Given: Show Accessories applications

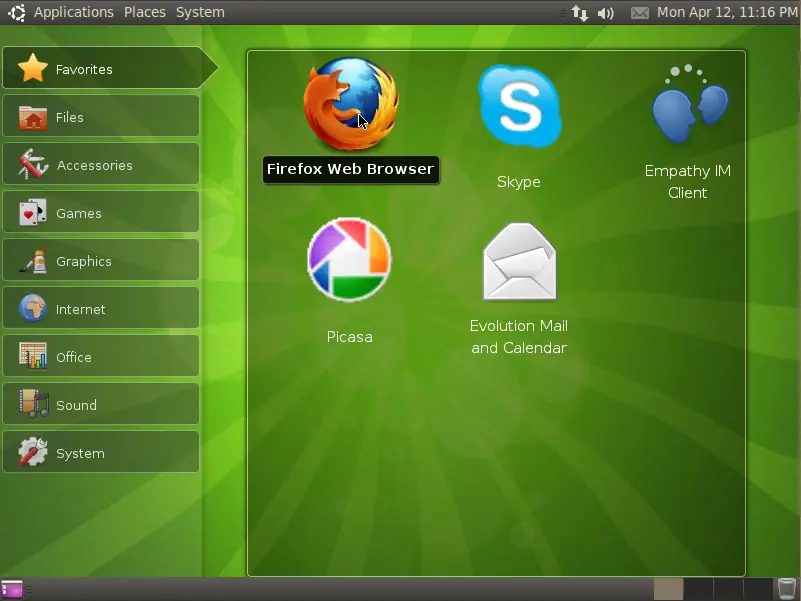Looking at the screenshot, I should coord(101,164).
